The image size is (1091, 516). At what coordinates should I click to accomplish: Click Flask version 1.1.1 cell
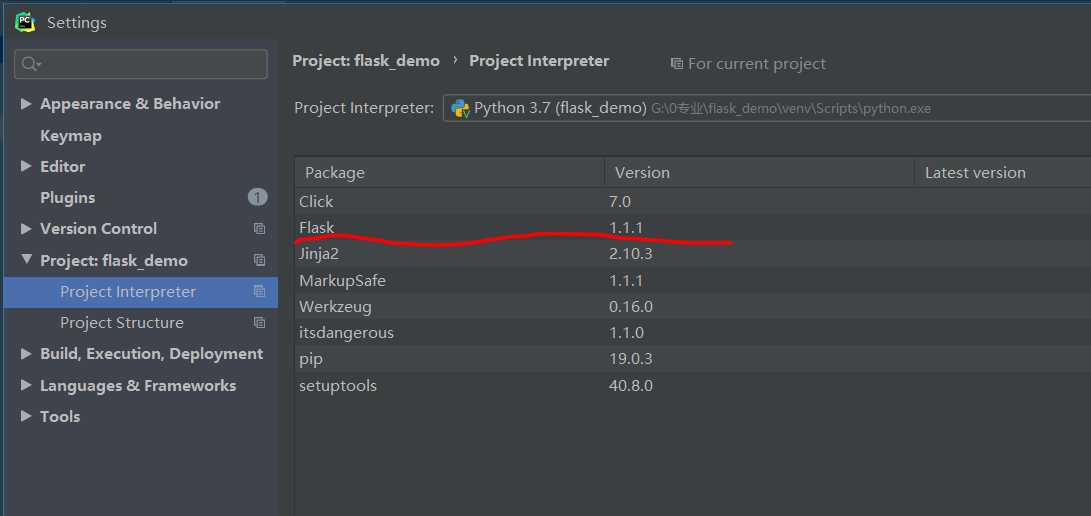click(x=626, y=227)
